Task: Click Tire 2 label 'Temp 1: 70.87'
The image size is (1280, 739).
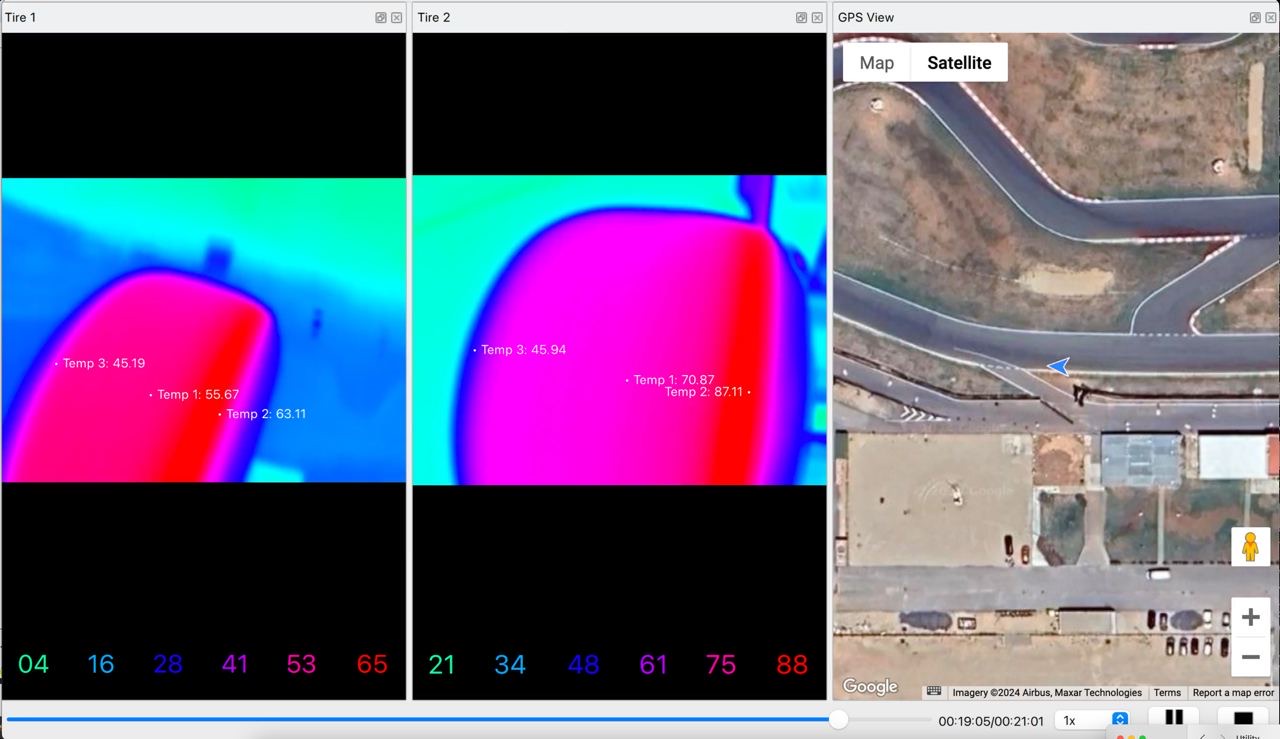Action: point(673,380)
